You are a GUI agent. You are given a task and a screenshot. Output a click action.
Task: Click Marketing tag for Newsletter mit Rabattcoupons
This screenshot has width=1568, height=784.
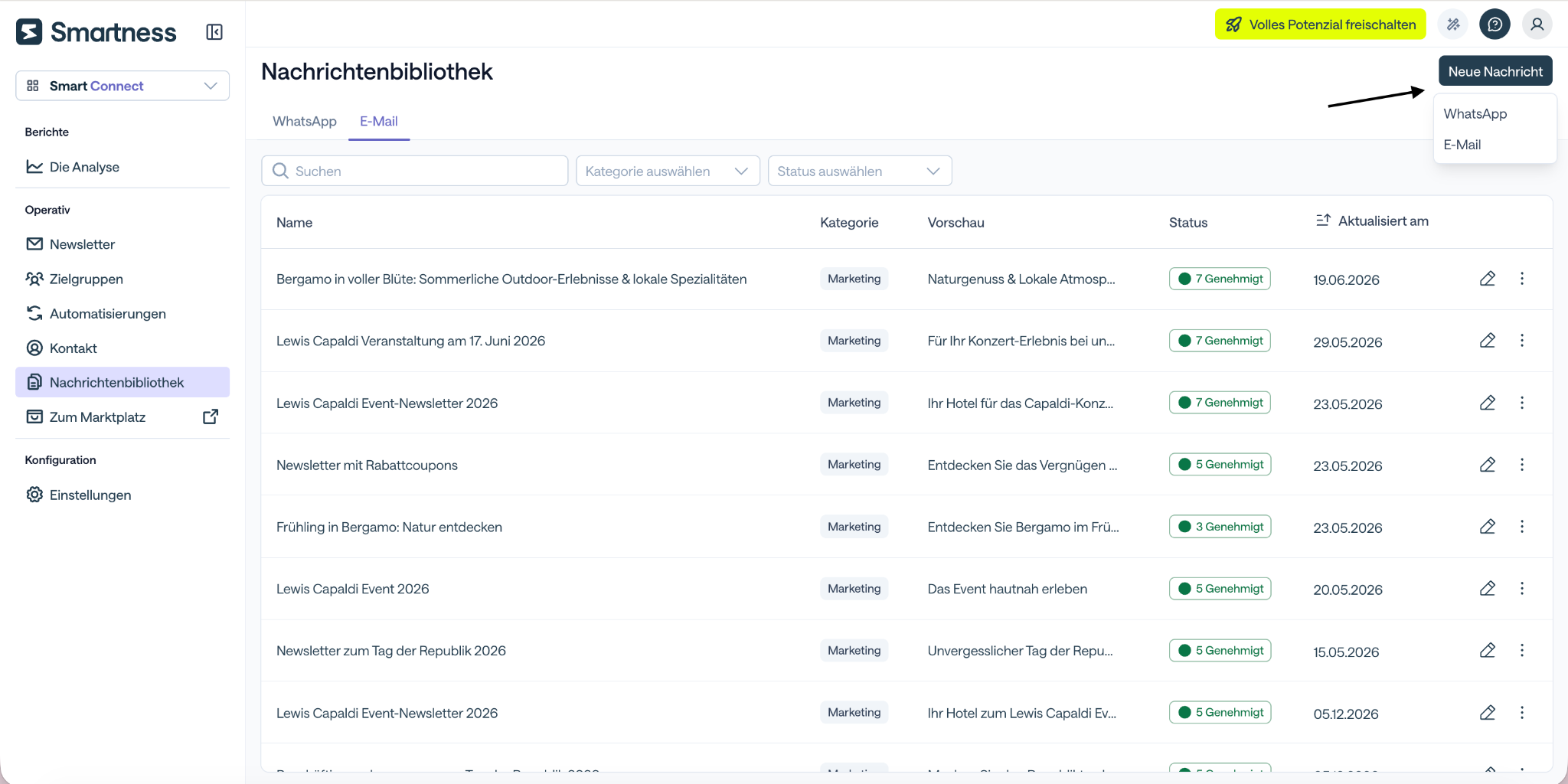(854, 465)
